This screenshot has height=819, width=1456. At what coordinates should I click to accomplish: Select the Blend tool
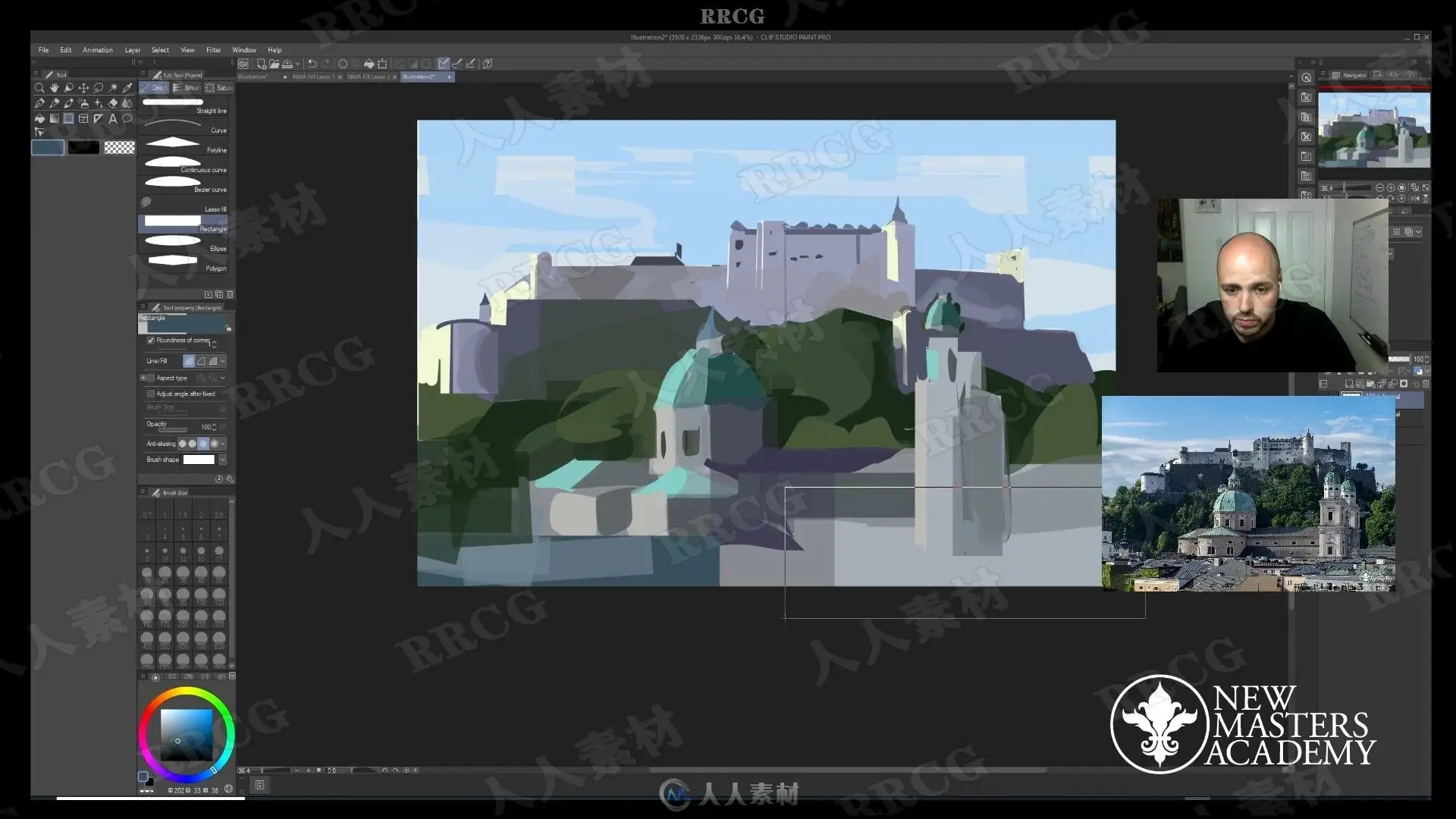click(127, 103)
